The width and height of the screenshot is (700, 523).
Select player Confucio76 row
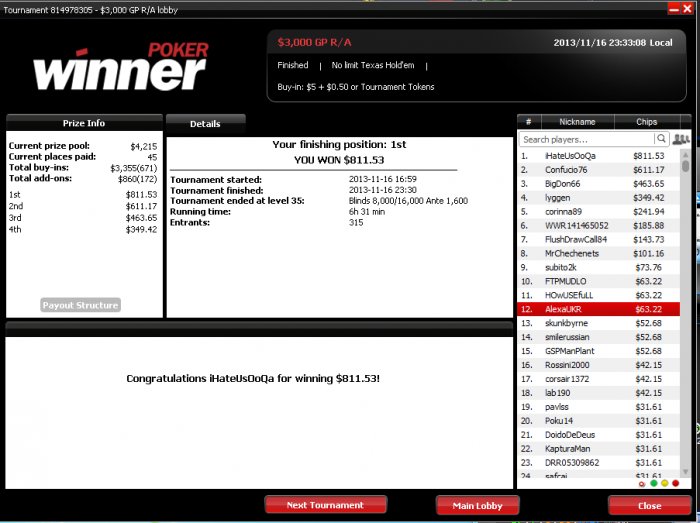(599, 170)
